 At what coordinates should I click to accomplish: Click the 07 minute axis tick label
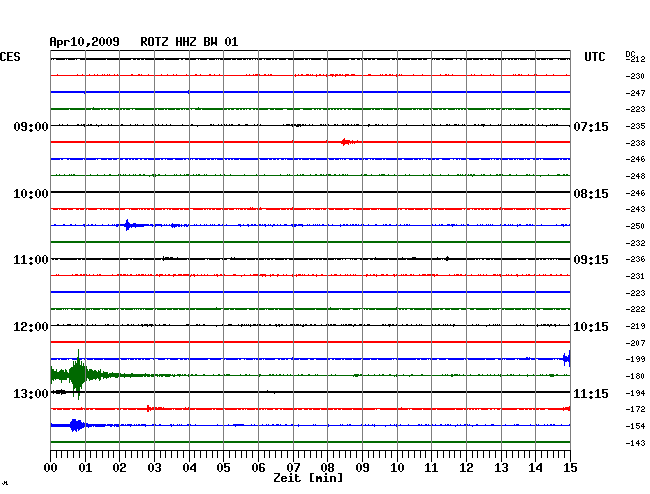[293, 468]
